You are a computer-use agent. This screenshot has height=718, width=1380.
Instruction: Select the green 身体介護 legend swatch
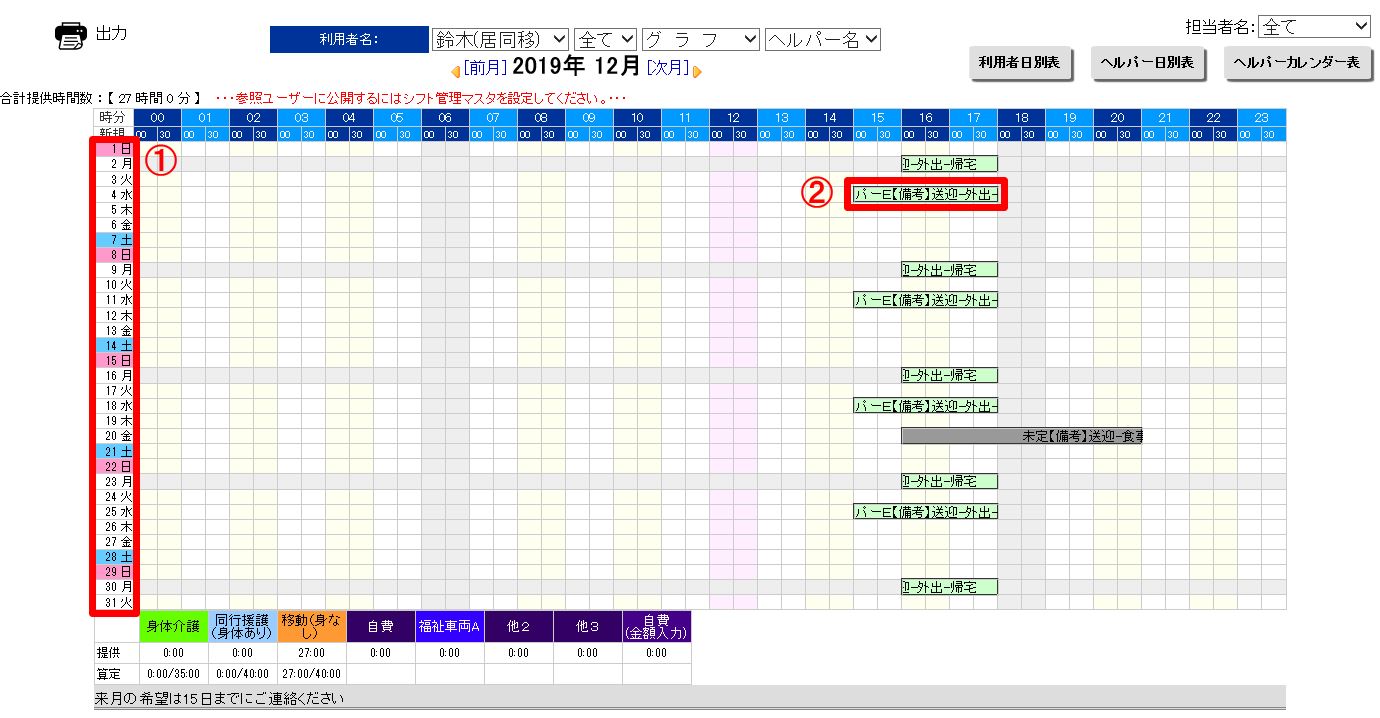pos(174,627)
